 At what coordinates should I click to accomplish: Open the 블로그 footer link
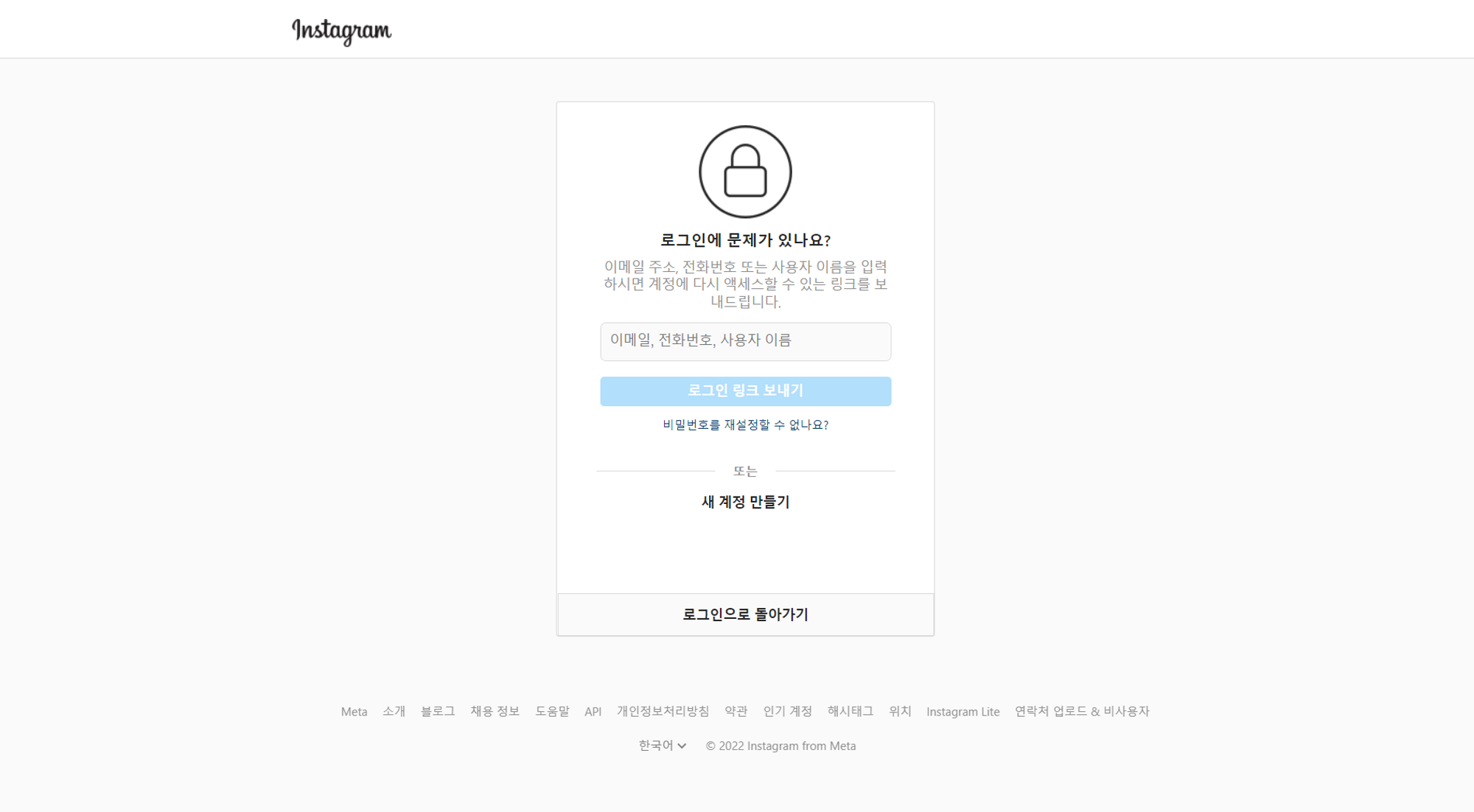tap(436, 711)
